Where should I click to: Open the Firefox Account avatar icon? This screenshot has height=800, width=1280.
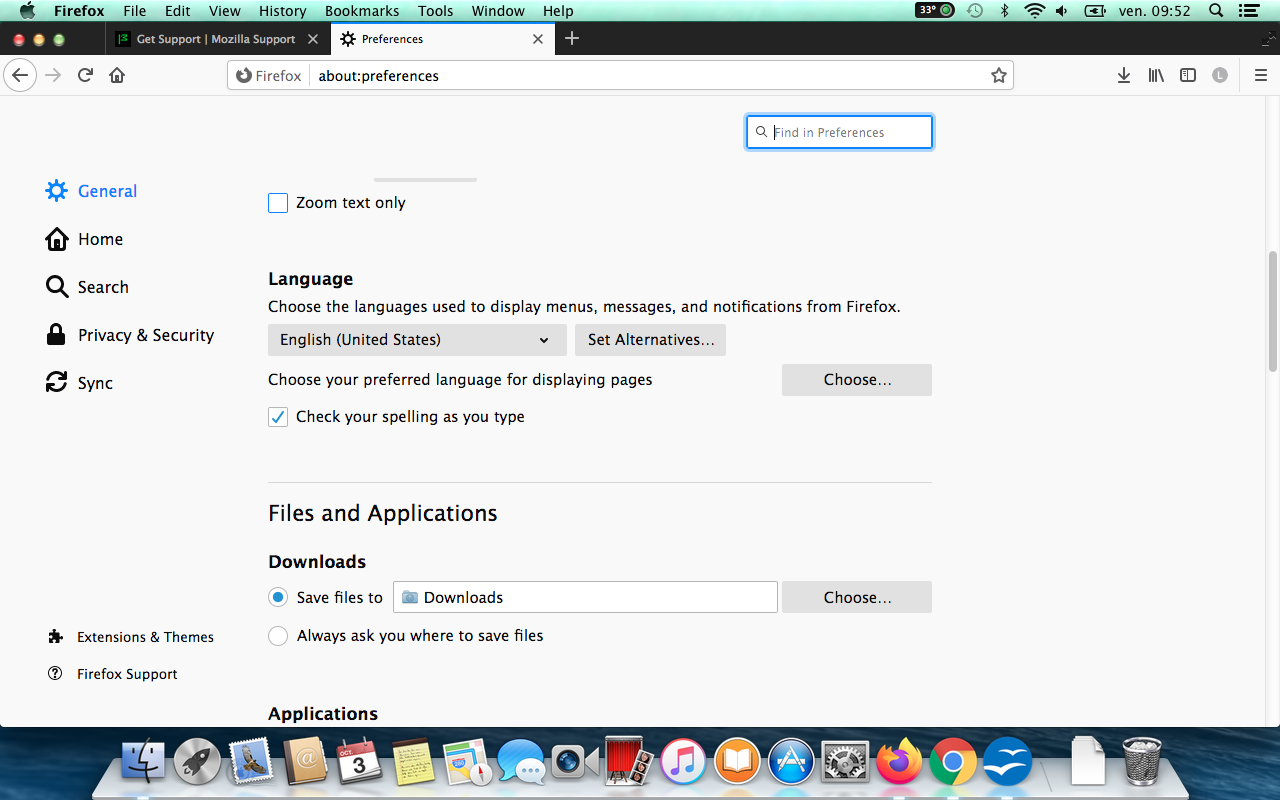tap(1220, 75)
